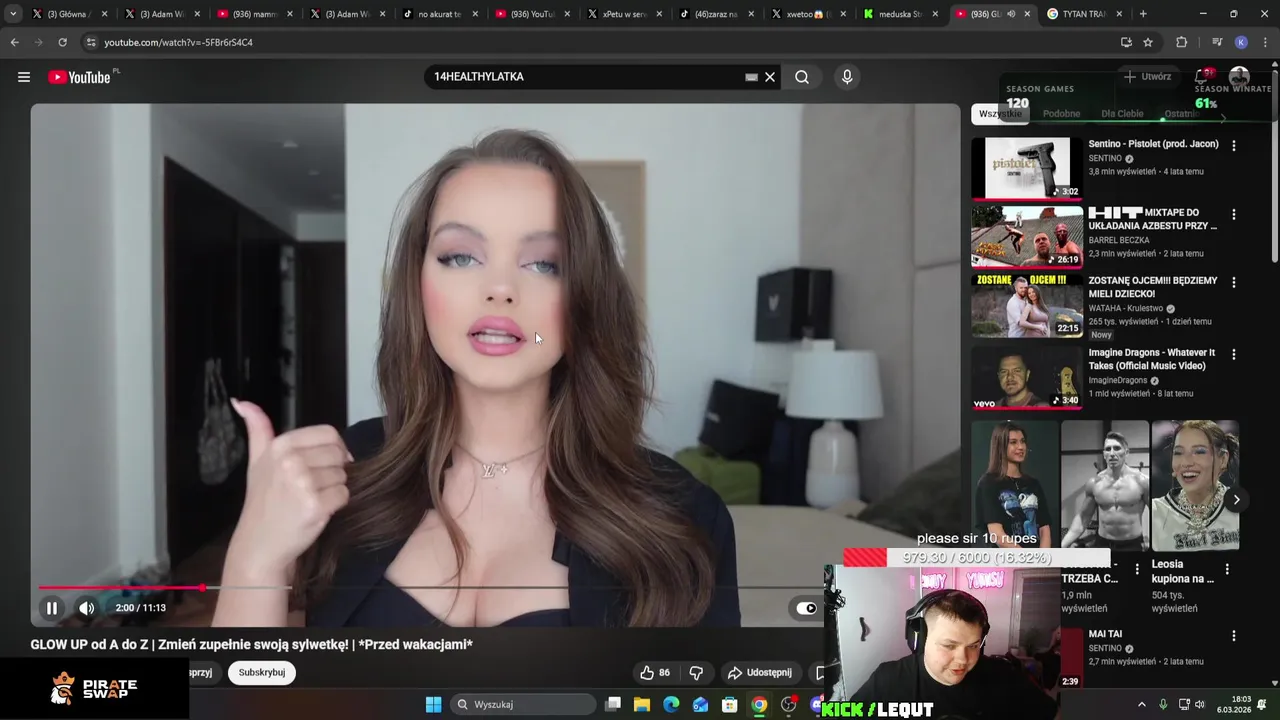
Task: Switch to the meduska tab
Action: click(x=901, y=14)
